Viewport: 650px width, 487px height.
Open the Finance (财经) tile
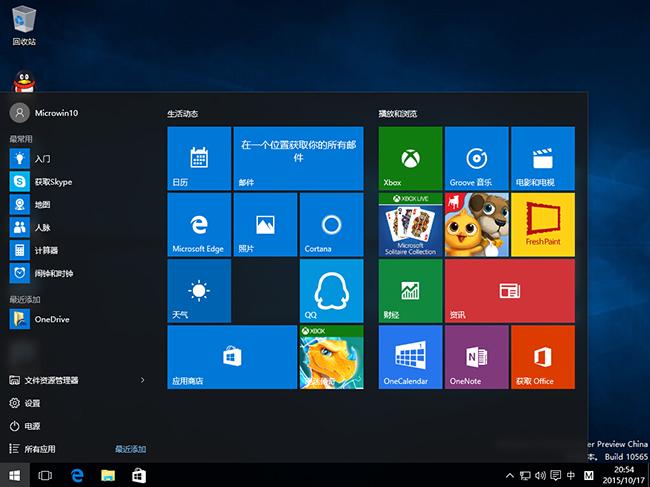click(410, 291)
